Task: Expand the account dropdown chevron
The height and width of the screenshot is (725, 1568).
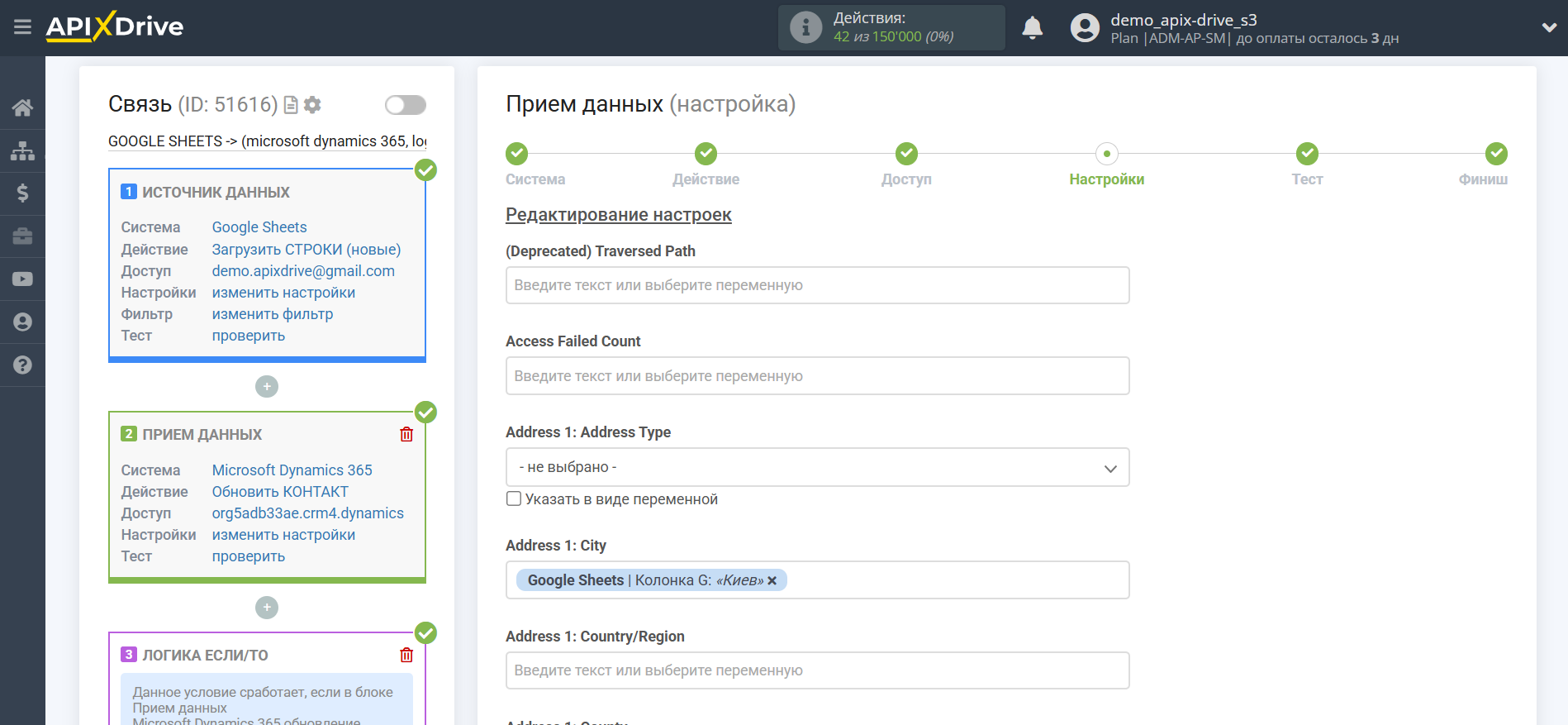Action: pos(1549,27)
